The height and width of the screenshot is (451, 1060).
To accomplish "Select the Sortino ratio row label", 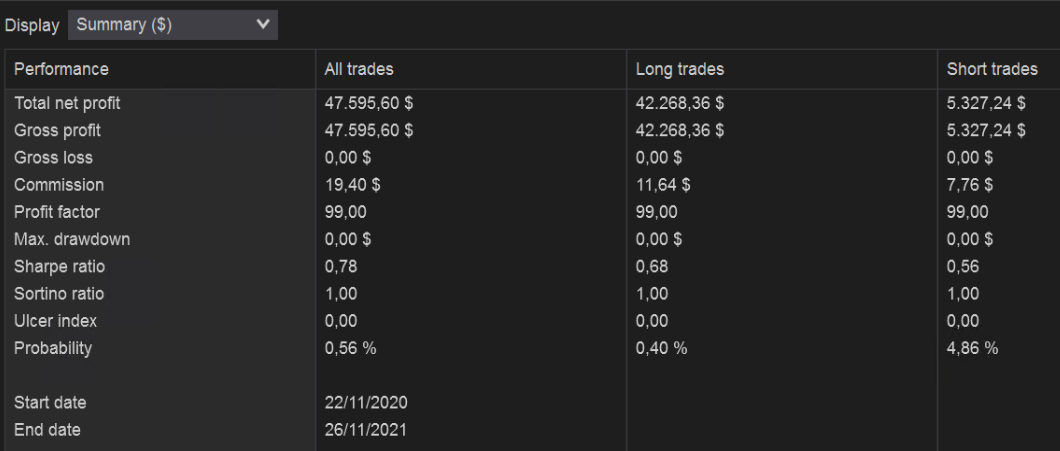I will pos(59,294).
